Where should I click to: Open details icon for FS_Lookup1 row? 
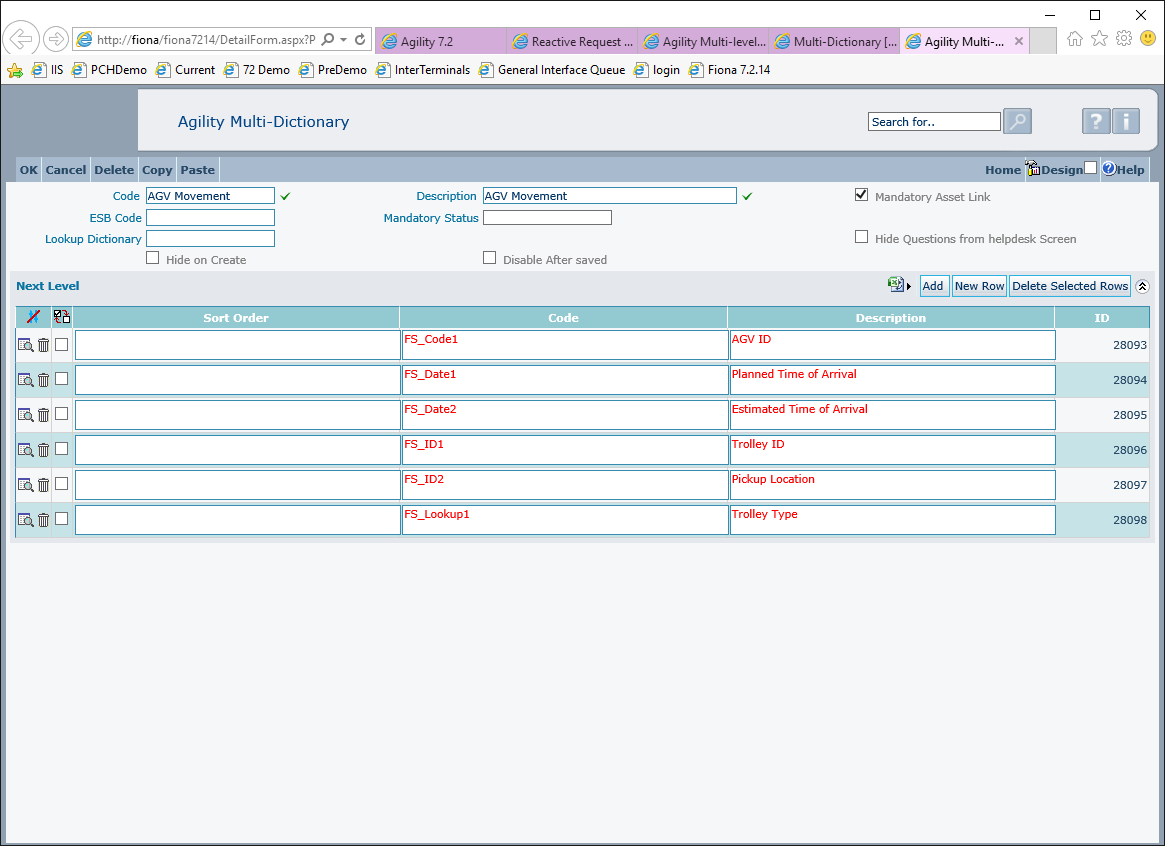pyautogui.click(x=25, y=520)
